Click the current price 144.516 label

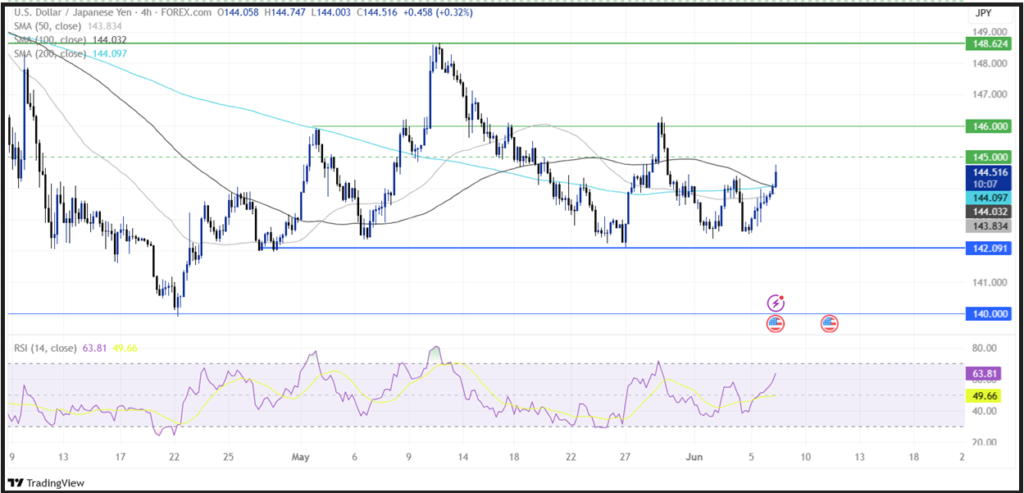click(986, 172)
